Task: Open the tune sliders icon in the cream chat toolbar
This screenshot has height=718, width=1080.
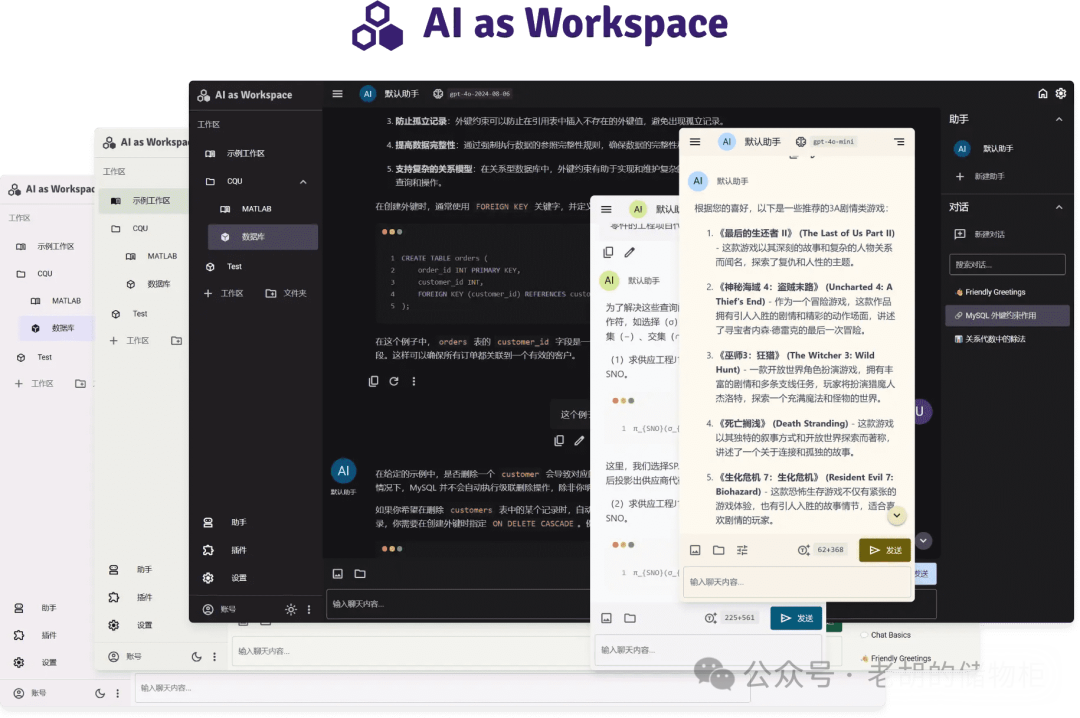Action: coord(742,551)
